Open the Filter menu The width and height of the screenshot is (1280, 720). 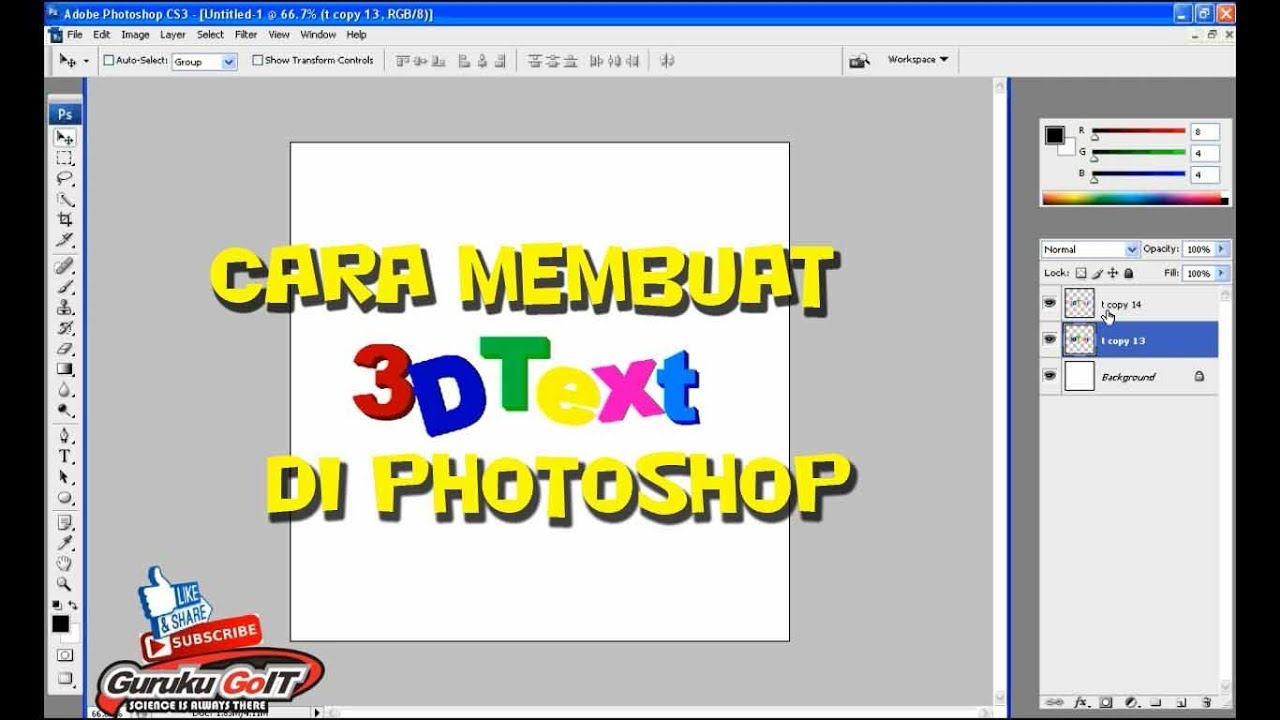tap(246, 35)
